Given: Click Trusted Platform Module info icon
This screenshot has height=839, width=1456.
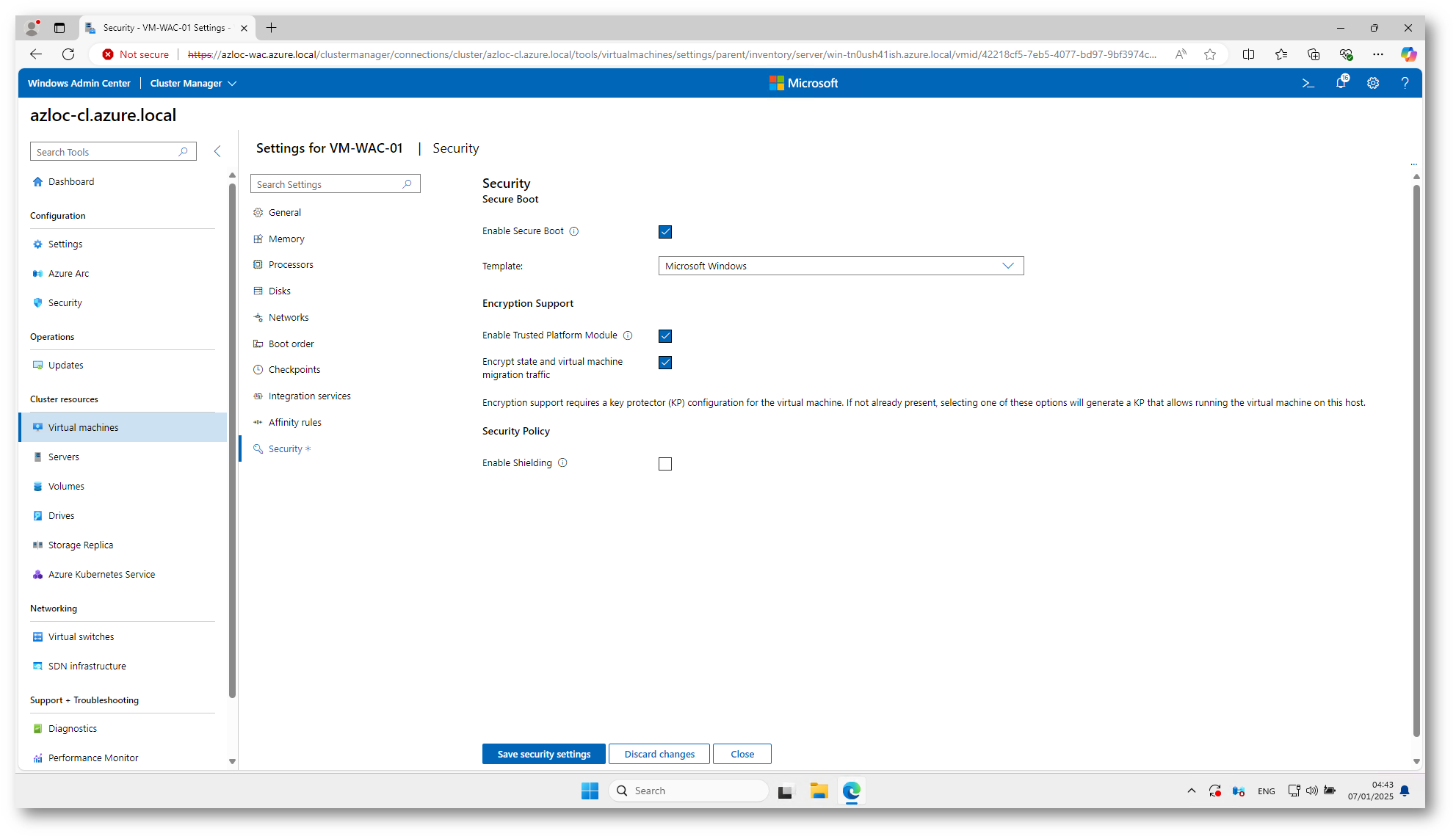Looking at the screenshot, I should [628, 335].
